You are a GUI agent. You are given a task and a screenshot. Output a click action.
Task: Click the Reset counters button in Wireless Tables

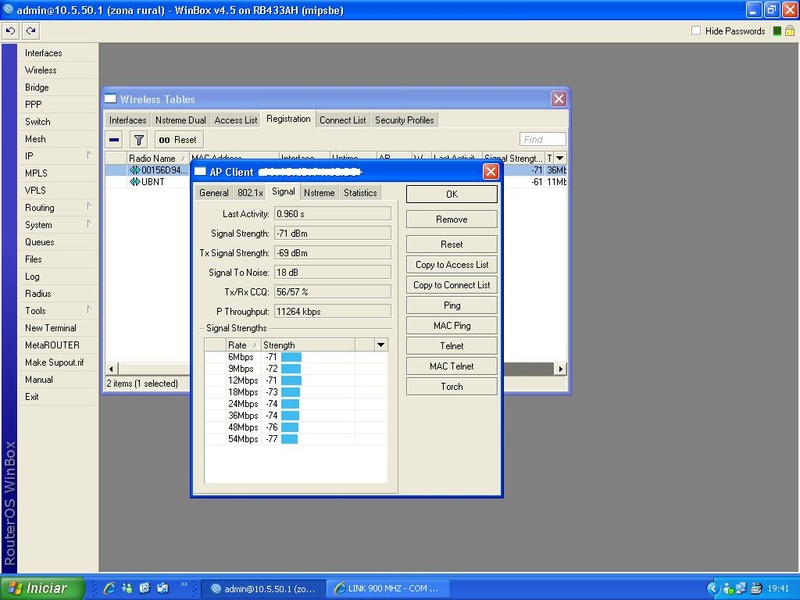pos(178,139)
